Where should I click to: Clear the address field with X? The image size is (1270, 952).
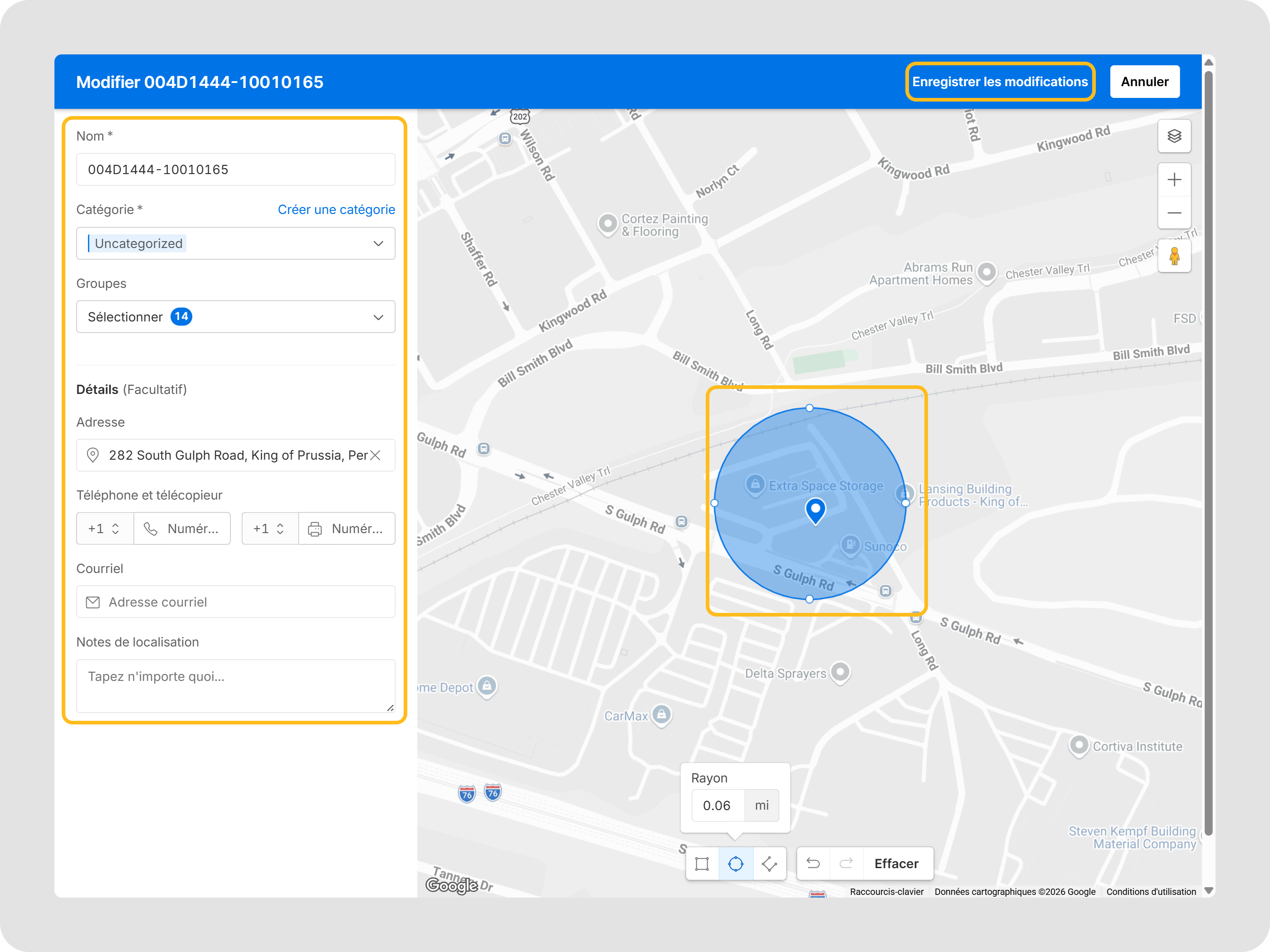[376, 455]
